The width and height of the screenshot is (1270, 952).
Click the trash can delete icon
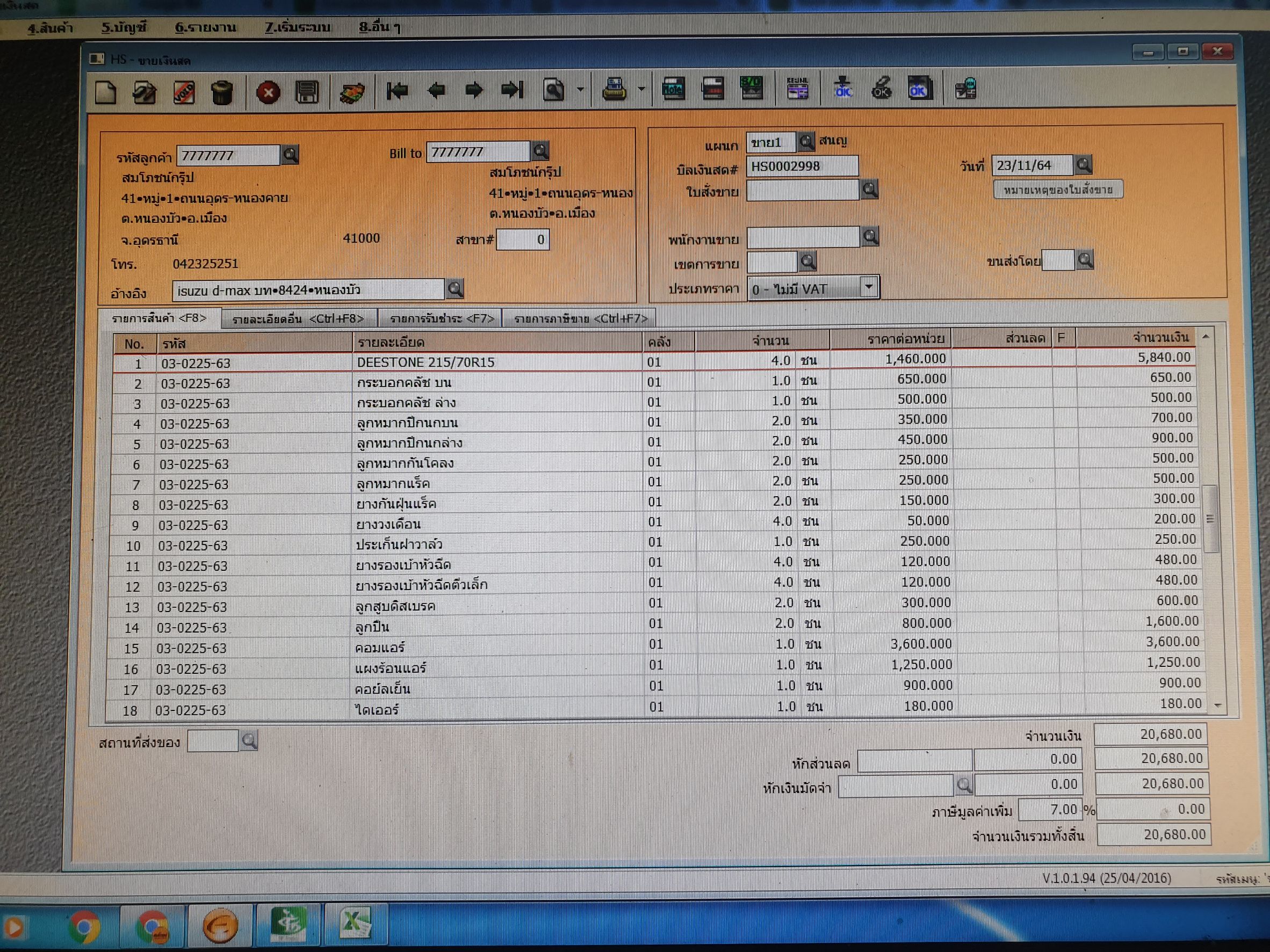(x=222, y=92)
